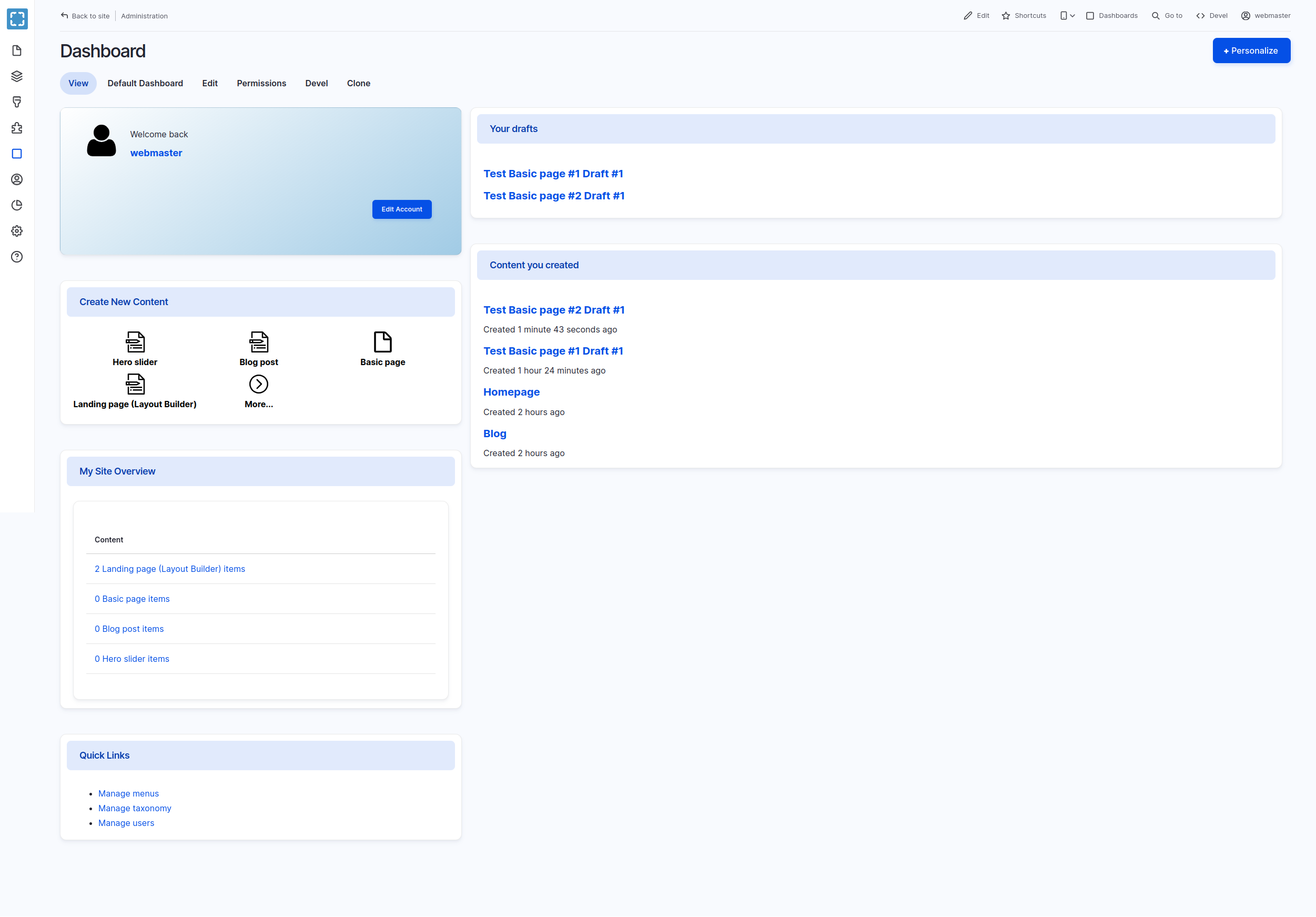Switch to the Default Dashboard tab
The width and height of the screenshot is (1316, 917).
pos(145,83)
